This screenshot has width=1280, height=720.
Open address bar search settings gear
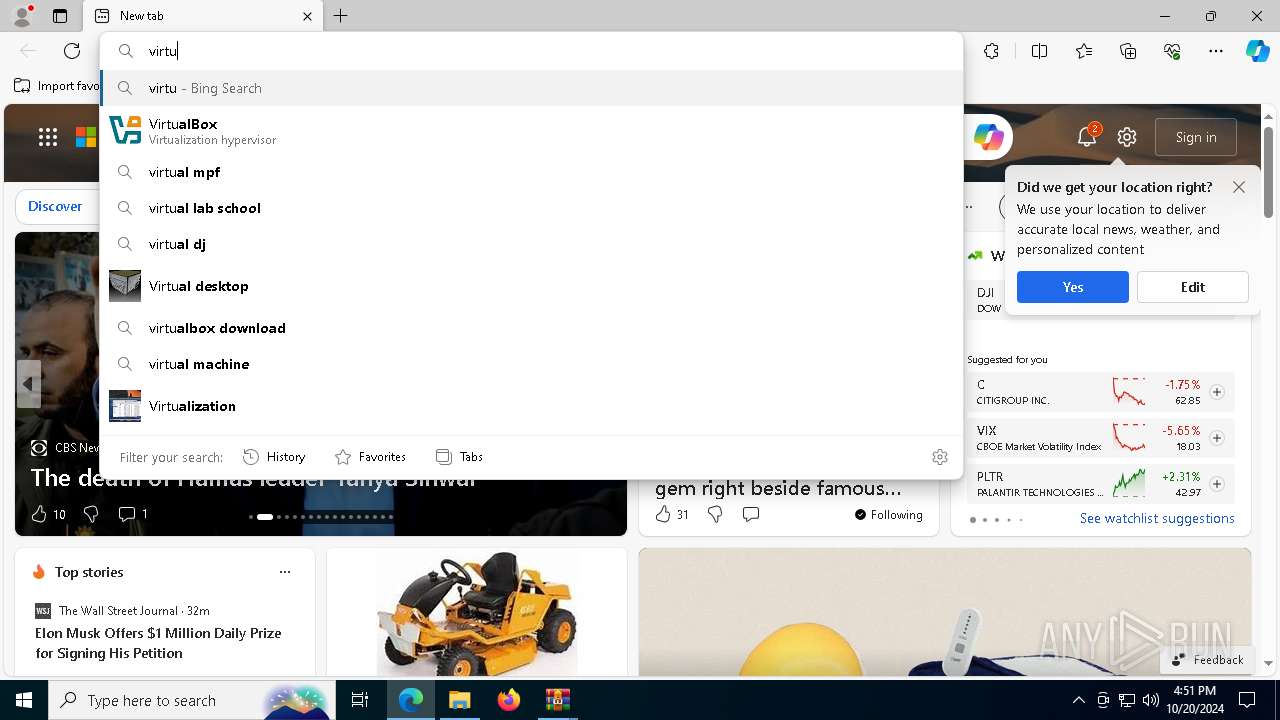tap(939, 457)
